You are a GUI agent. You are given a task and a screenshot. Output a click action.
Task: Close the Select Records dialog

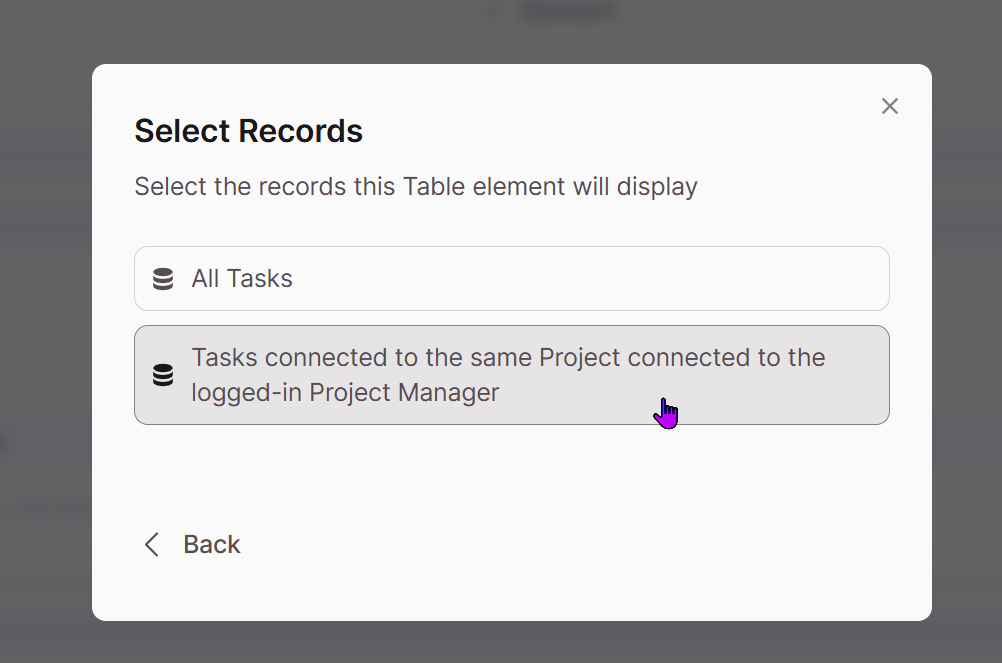tap(890, 106)
